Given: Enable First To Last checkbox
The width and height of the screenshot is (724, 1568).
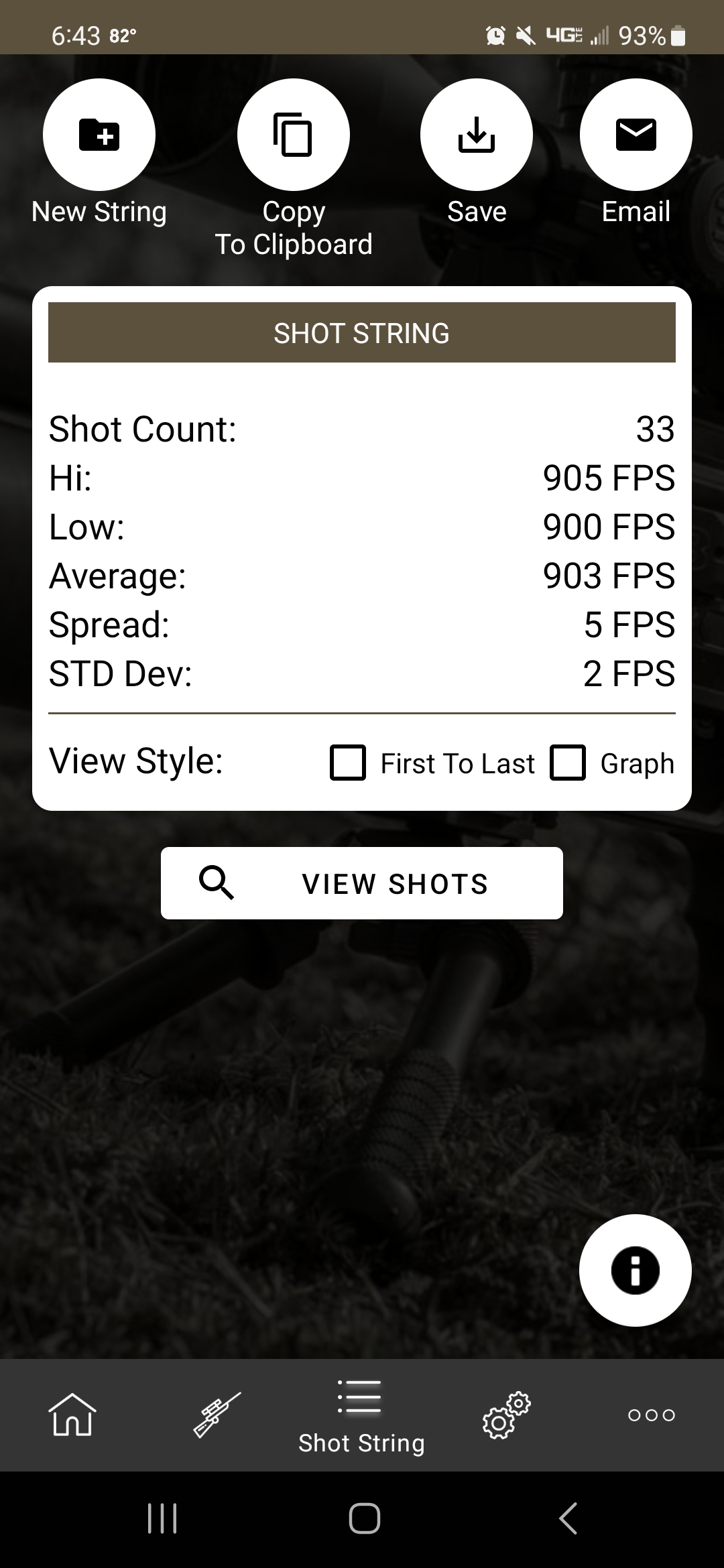Looking at the screenshot, I should pos(348,763).
